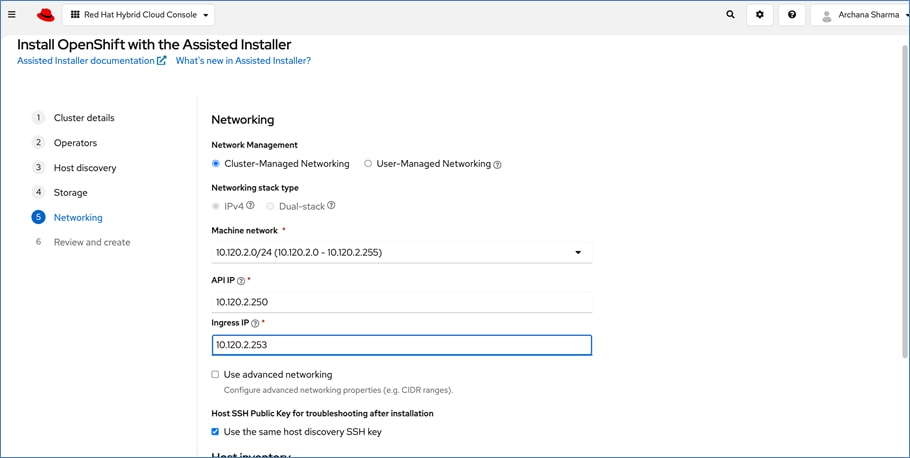Click the search magnifier icon
910x458 pixels.
tap(730, 15)
